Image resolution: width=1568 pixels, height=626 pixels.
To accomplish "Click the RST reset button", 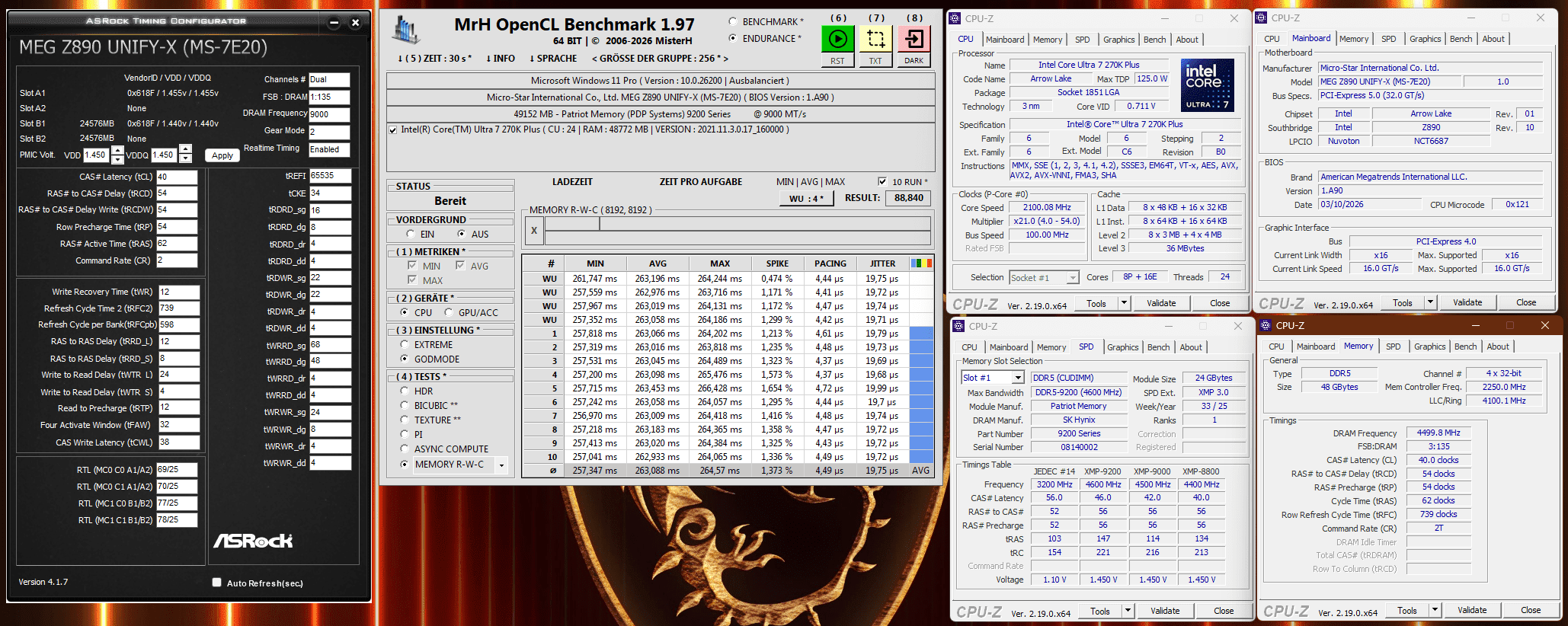I will (x=837, y=61).
